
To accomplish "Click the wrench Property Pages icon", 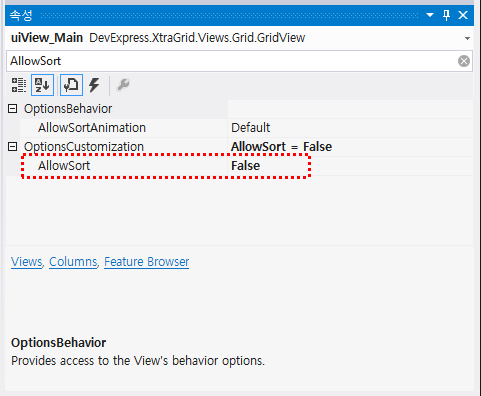I will (x=123, y=85).
